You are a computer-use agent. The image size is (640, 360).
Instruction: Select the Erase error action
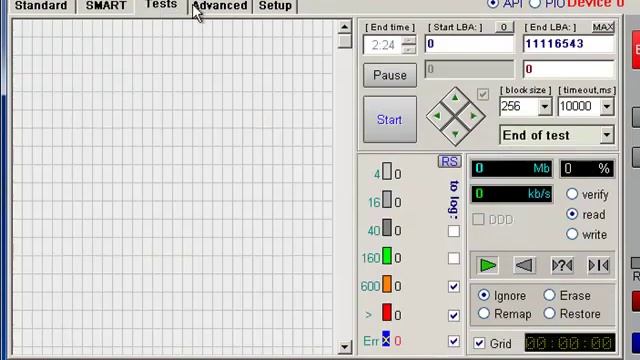pos(549,295)
